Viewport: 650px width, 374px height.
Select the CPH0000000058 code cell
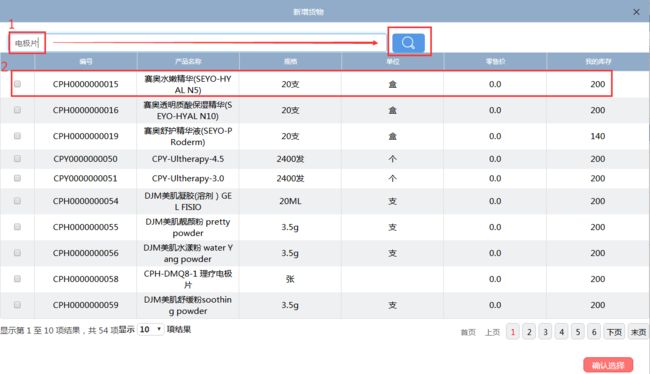86,279
